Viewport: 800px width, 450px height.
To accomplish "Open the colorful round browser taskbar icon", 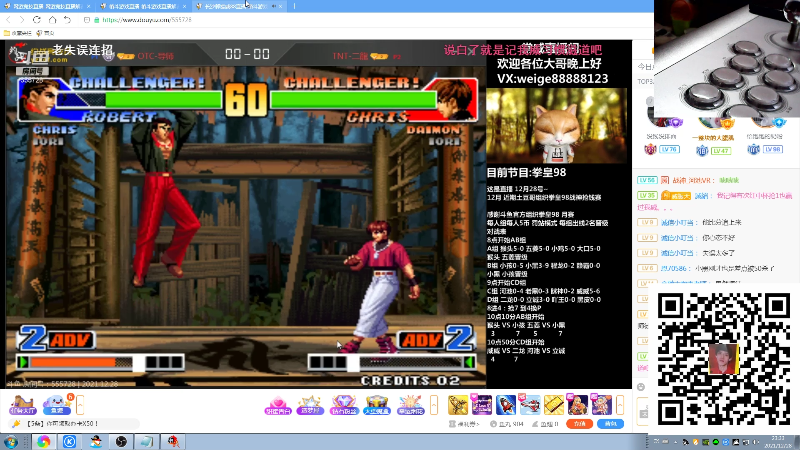I will click(44, 442).
